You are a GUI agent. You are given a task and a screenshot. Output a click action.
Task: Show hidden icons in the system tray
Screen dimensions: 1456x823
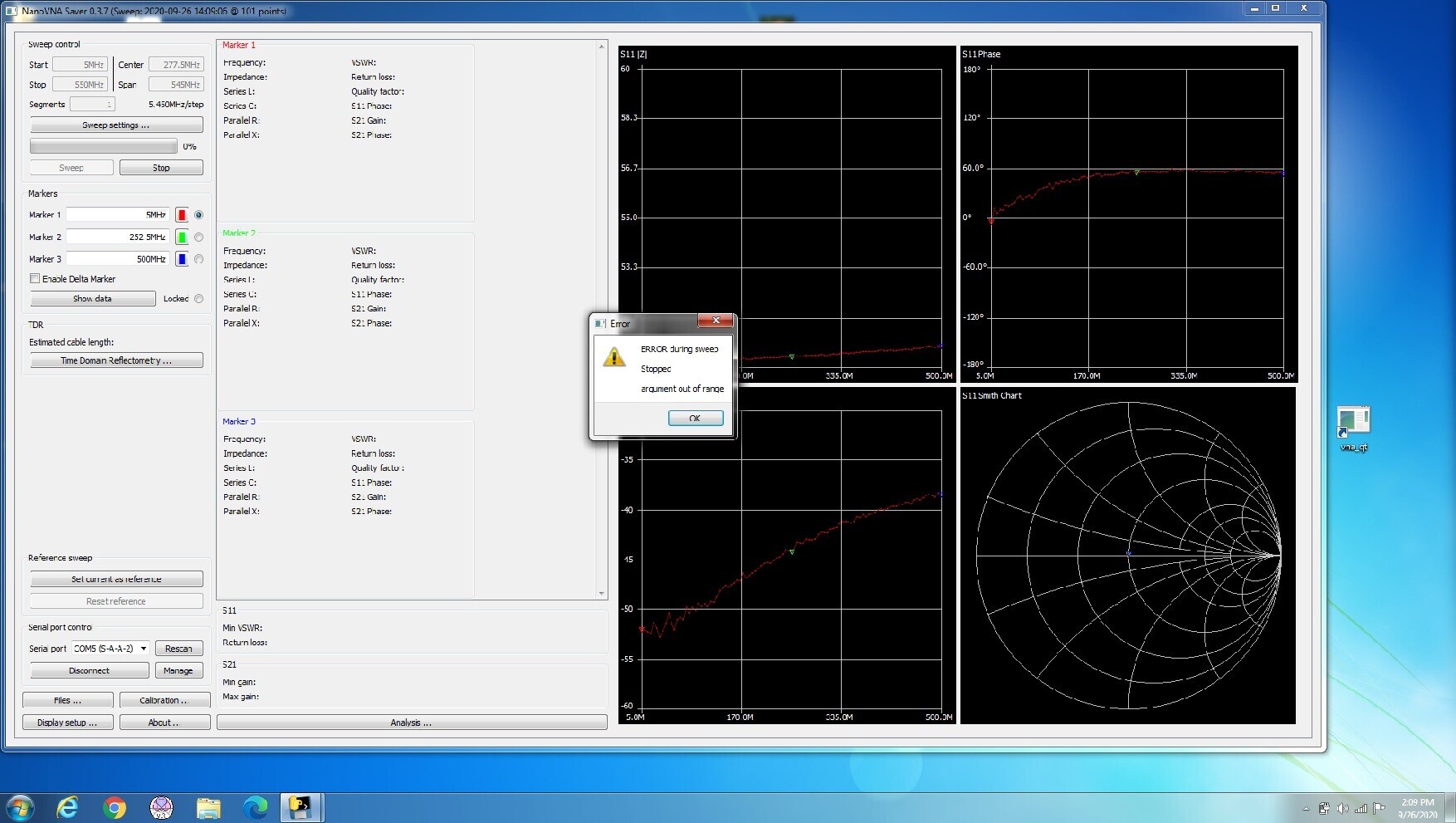point(1306,808)
